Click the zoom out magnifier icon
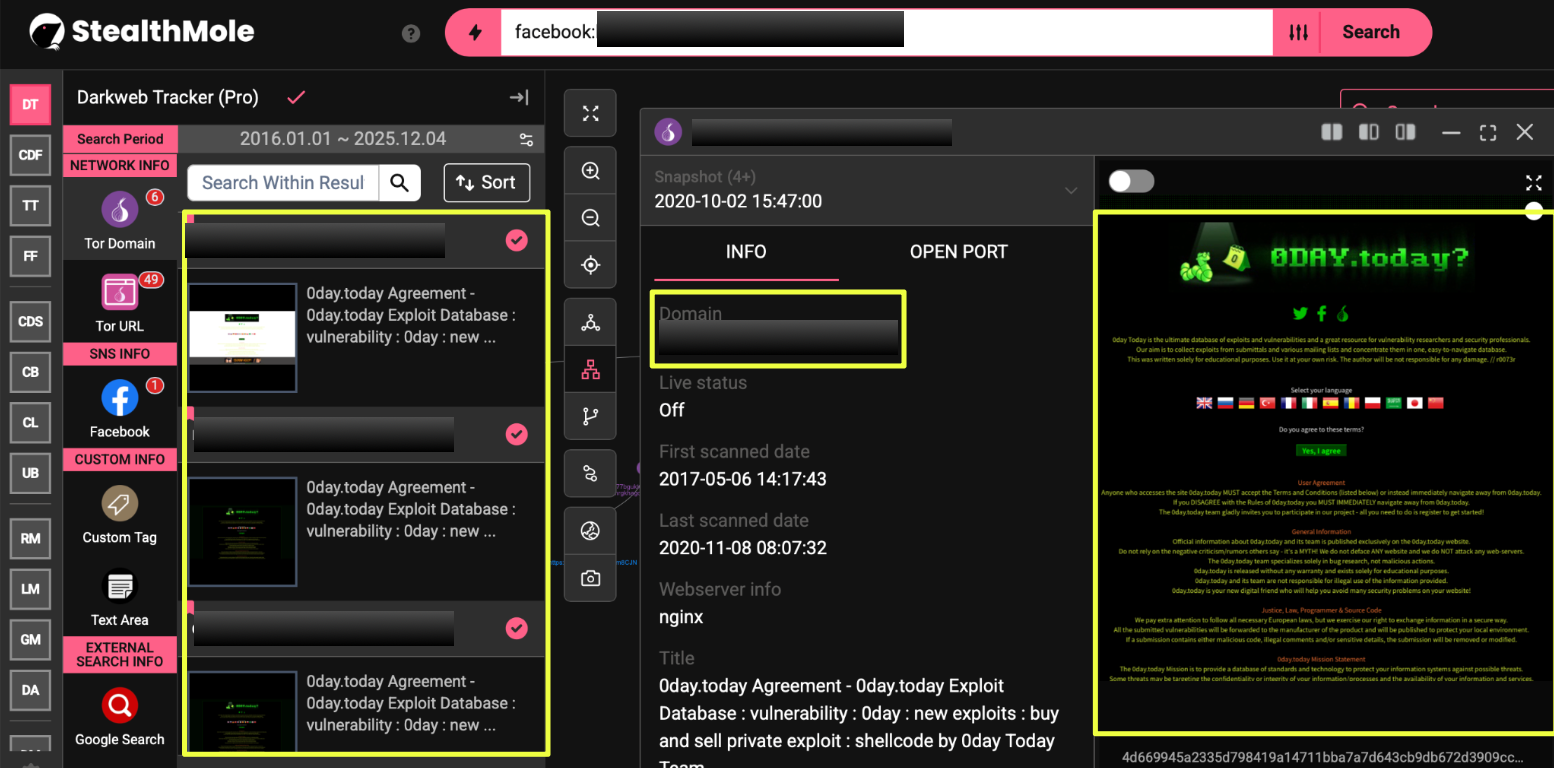 tap(590, 218)
